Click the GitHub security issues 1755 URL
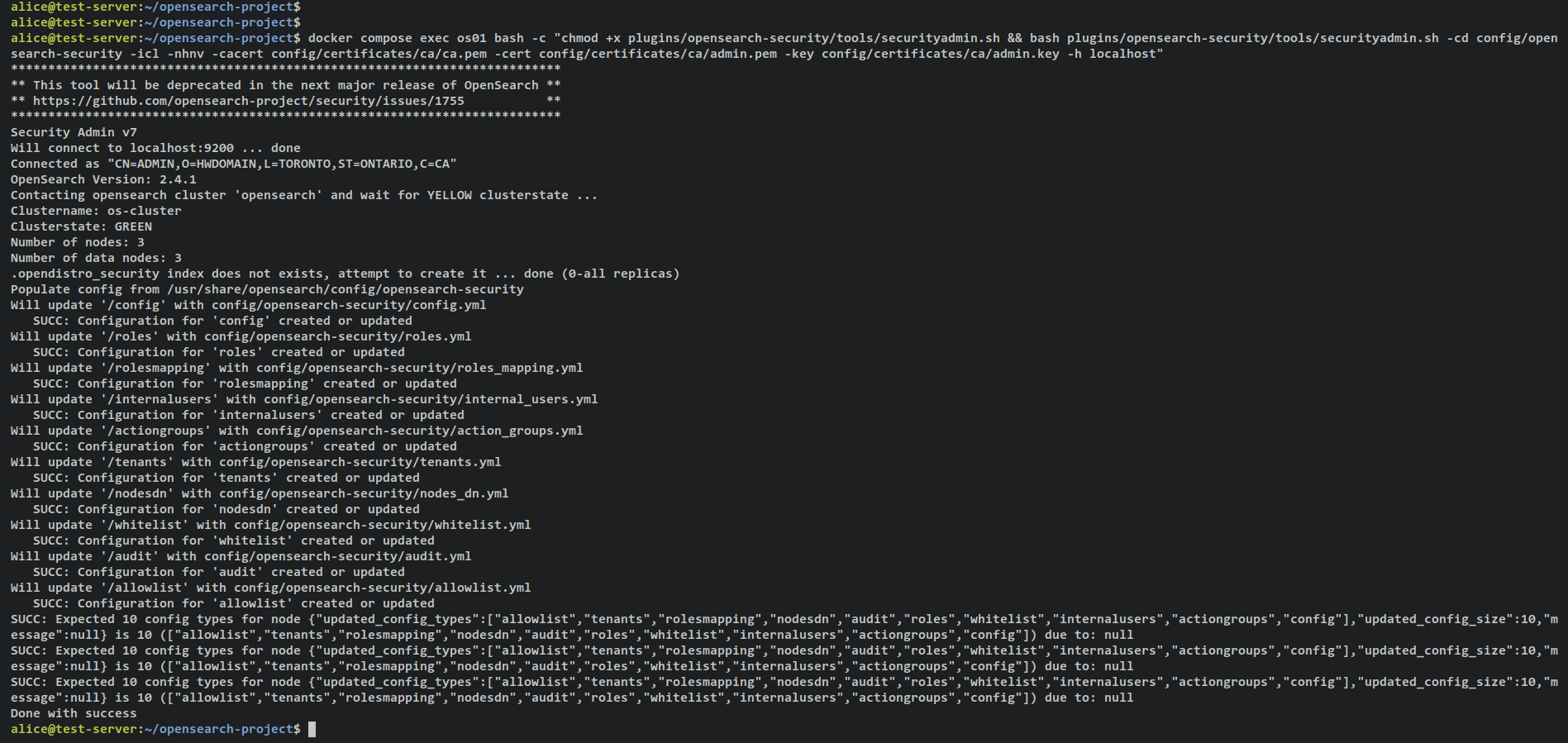The image size is (1568, 743). pos(249,101)
